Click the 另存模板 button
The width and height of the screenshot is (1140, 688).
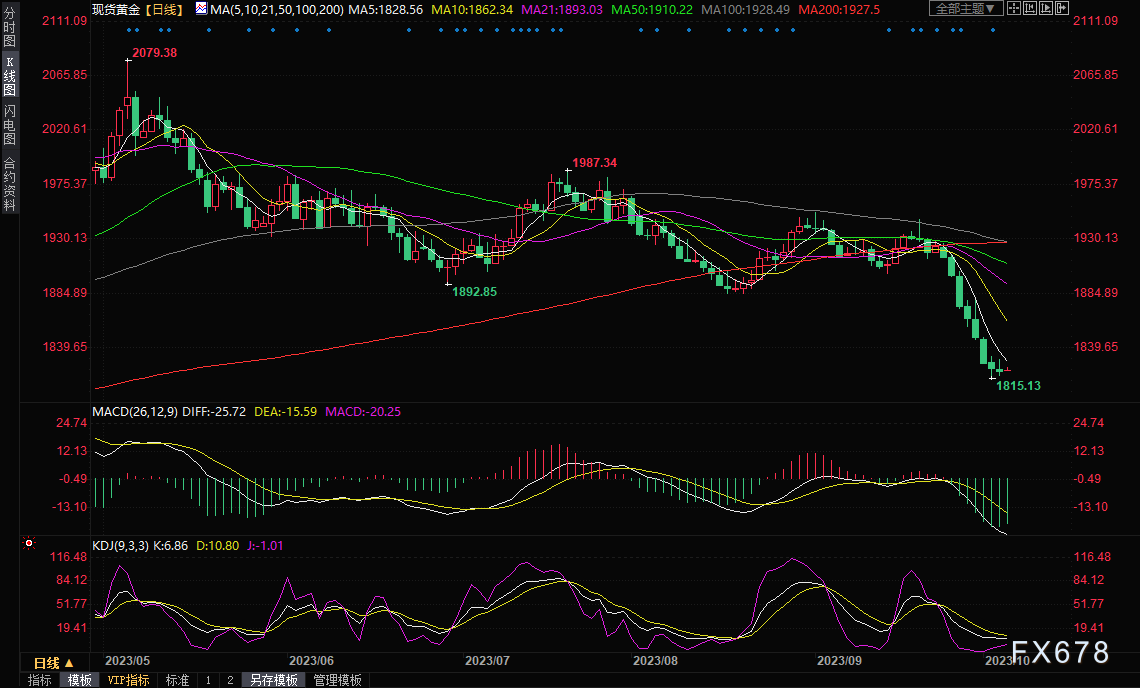[274, 680]
